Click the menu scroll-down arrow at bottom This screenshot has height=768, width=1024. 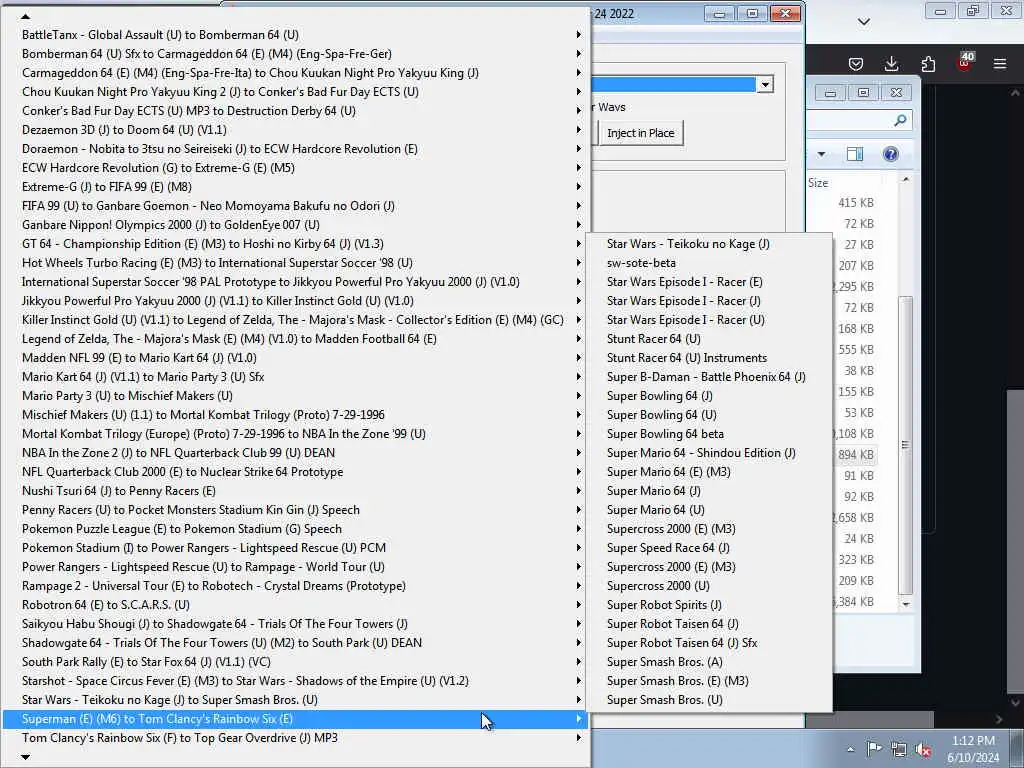(x=25, y=757)
